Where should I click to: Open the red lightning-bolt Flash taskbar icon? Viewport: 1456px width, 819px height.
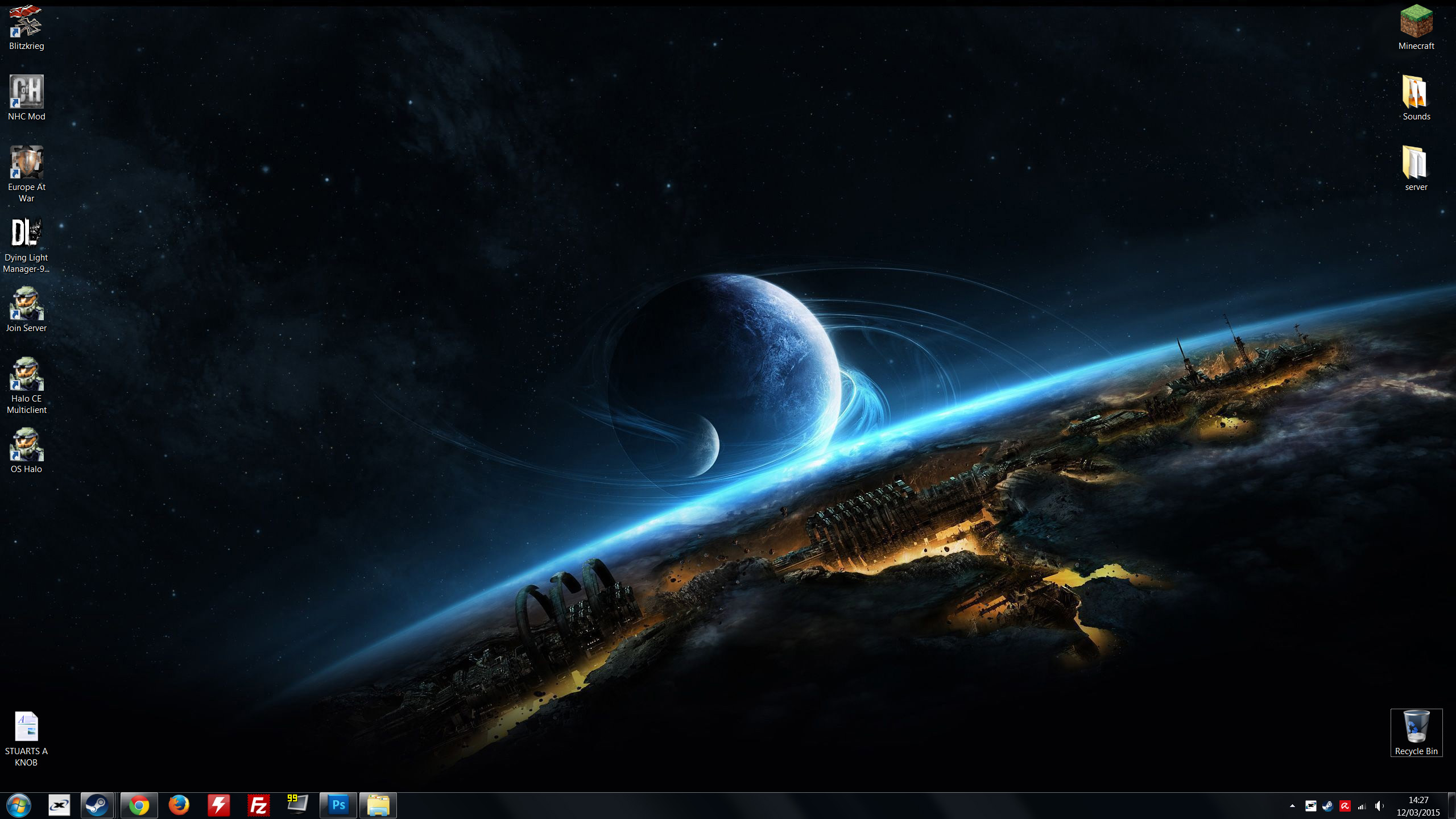pyautogui.click(x=219, y=805)
